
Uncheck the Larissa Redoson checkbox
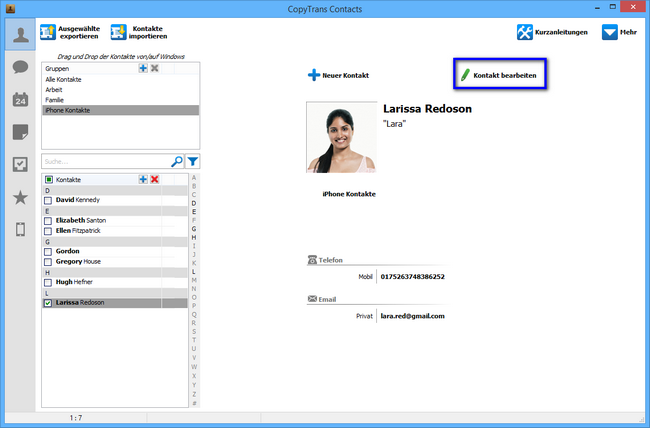[48, 302]
